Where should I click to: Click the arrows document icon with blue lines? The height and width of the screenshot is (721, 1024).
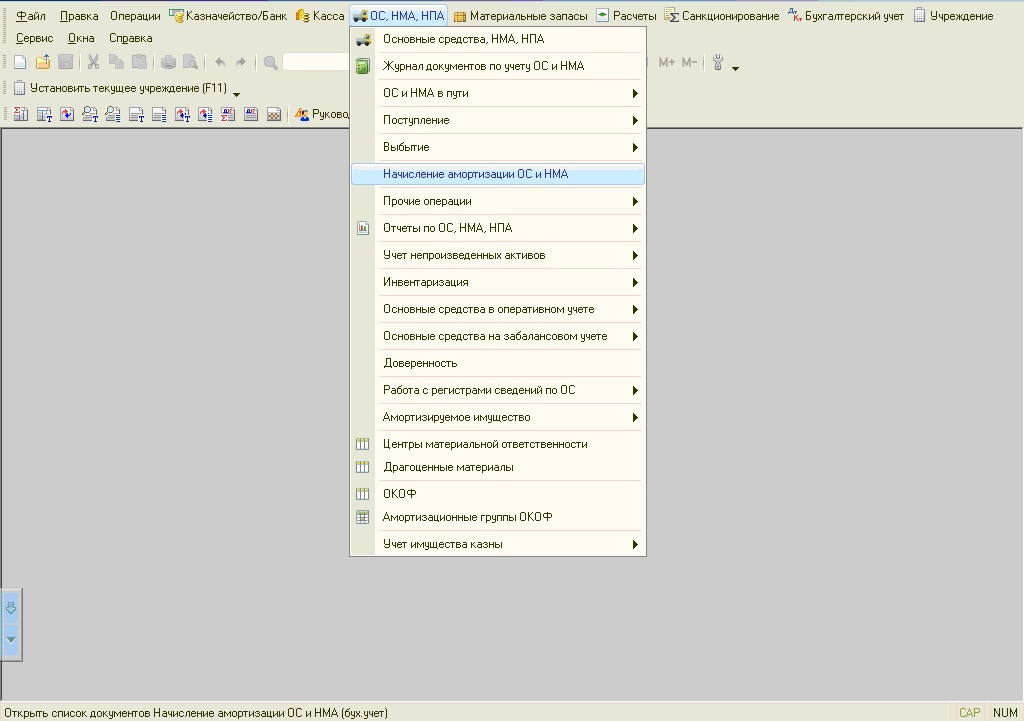pos(205,114)
